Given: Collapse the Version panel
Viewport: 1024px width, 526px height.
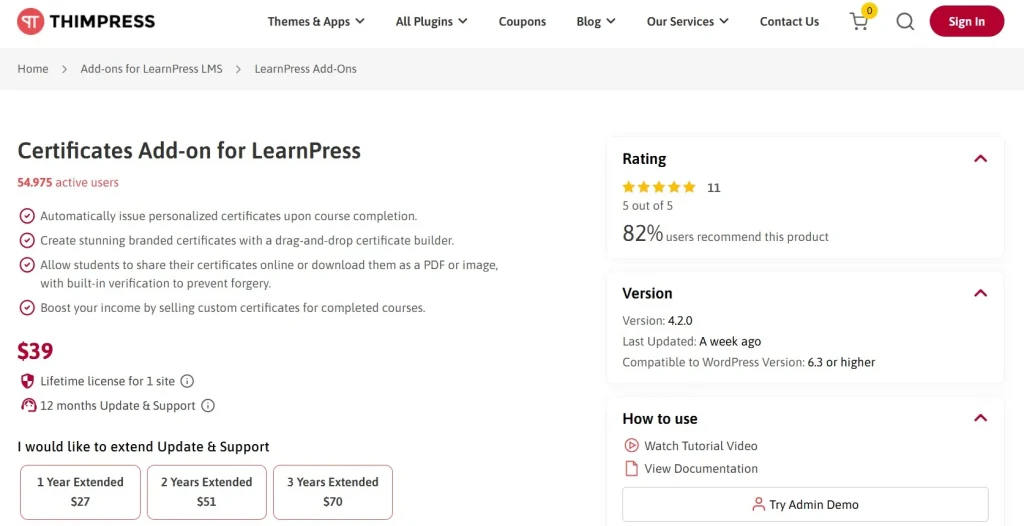Looking at the screenshot, I should point(980,293).
